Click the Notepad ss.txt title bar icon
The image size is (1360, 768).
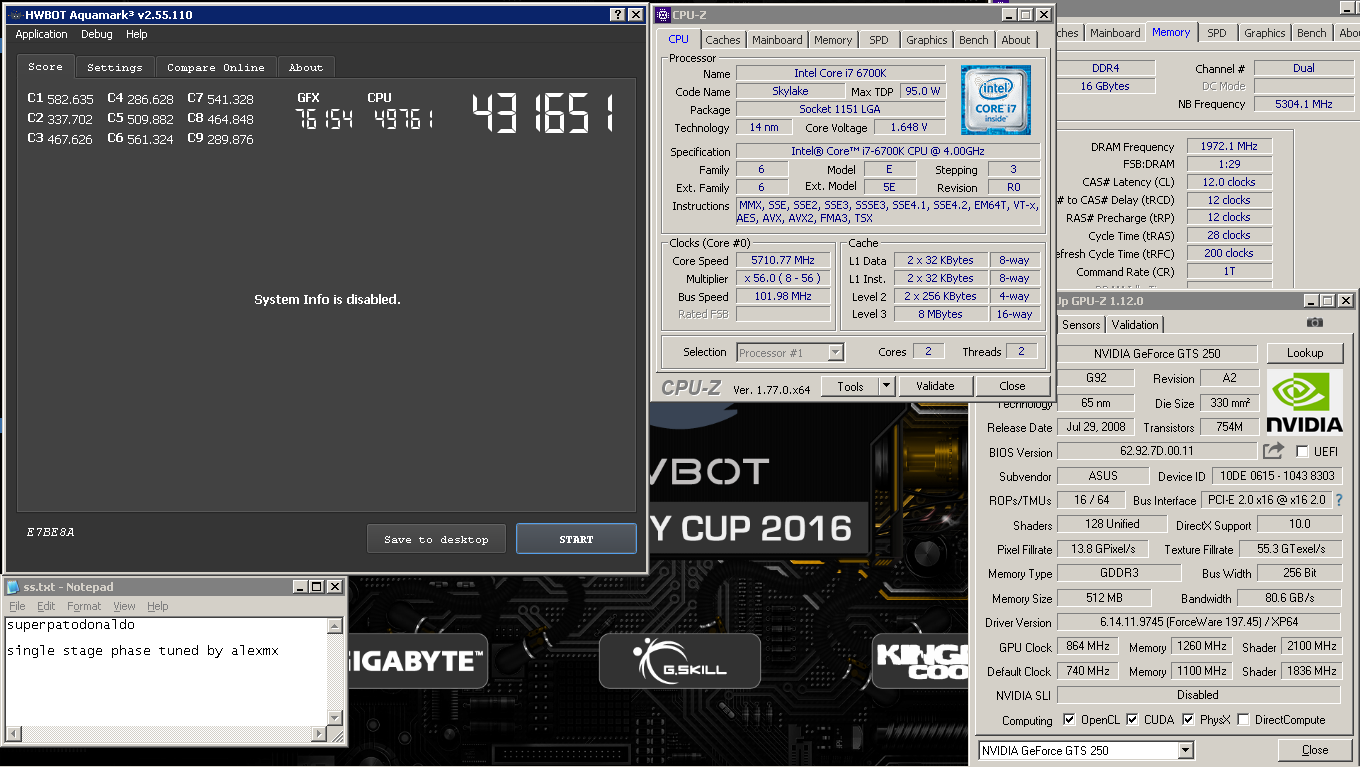click(11, 587)
